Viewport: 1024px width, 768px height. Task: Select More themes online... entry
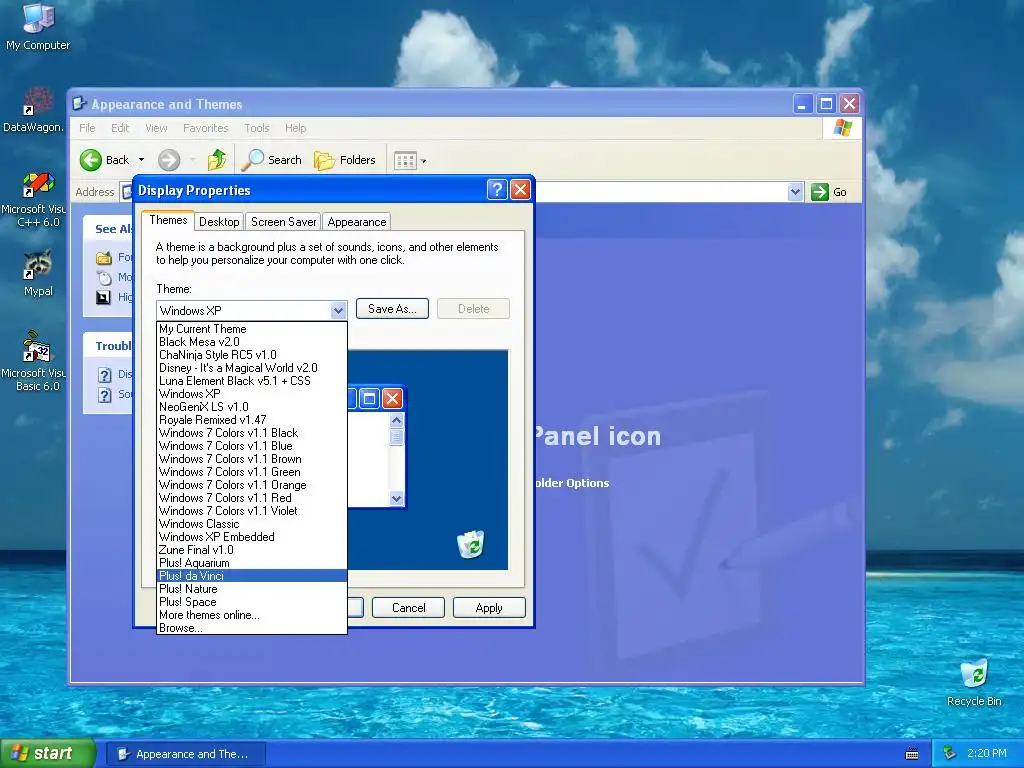[x=252, y=615]
